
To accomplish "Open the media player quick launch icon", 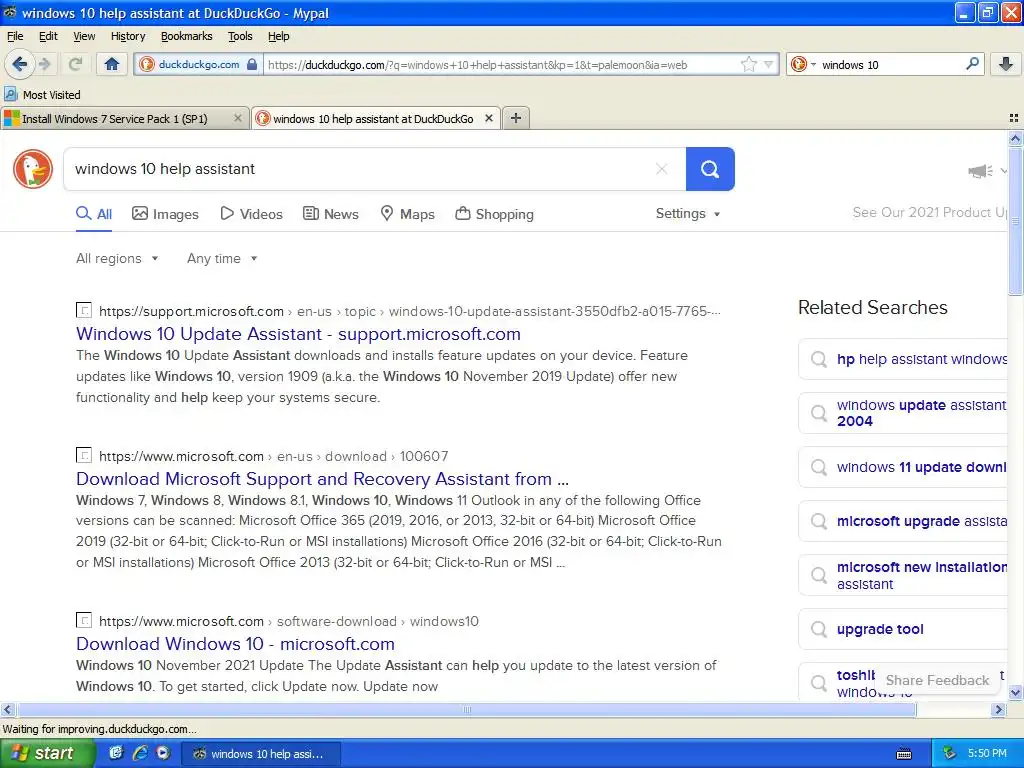I will point(163,753).
